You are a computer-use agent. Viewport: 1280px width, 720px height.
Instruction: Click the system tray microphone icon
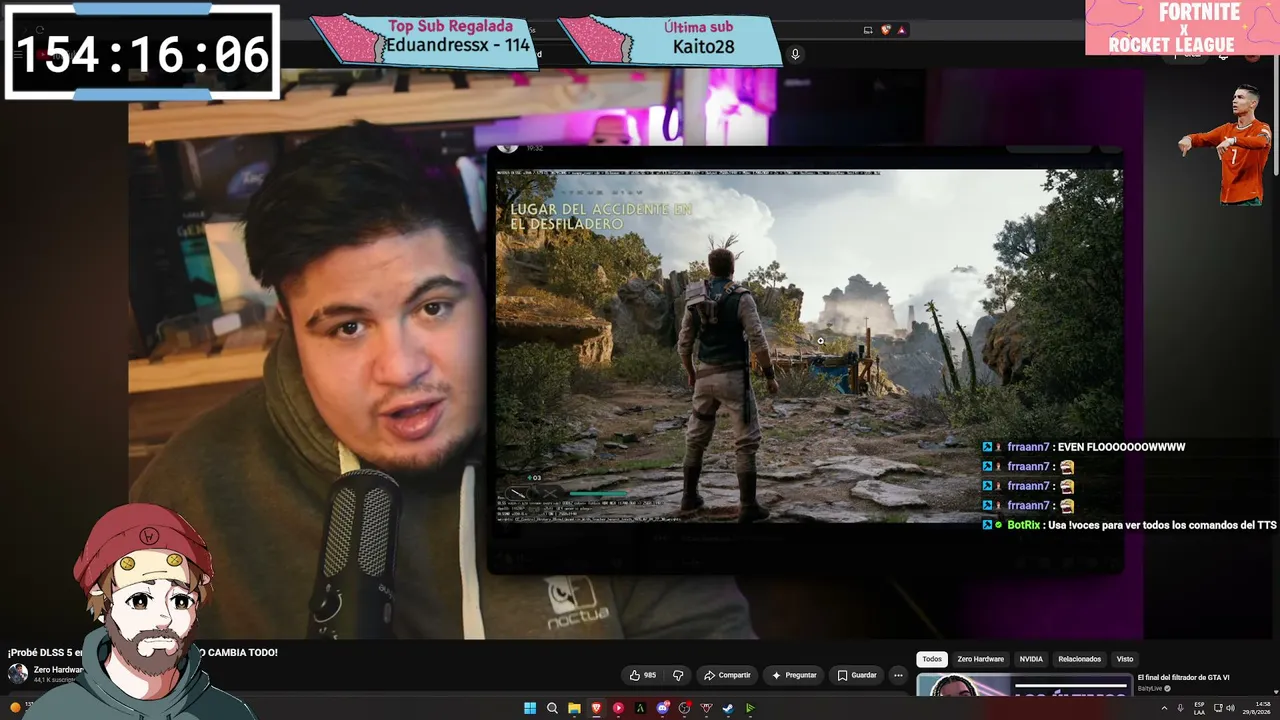tap(1180, 708)
